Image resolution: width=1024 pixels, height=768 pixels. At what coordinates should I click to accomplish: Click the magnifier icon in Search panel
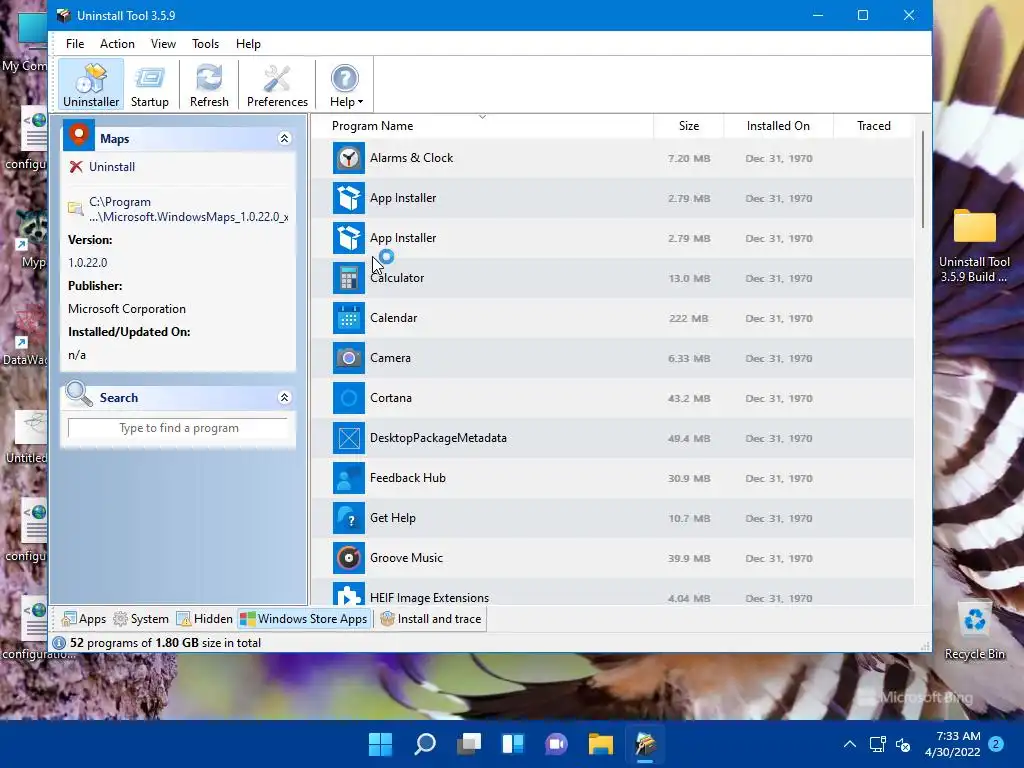point(79,394)
